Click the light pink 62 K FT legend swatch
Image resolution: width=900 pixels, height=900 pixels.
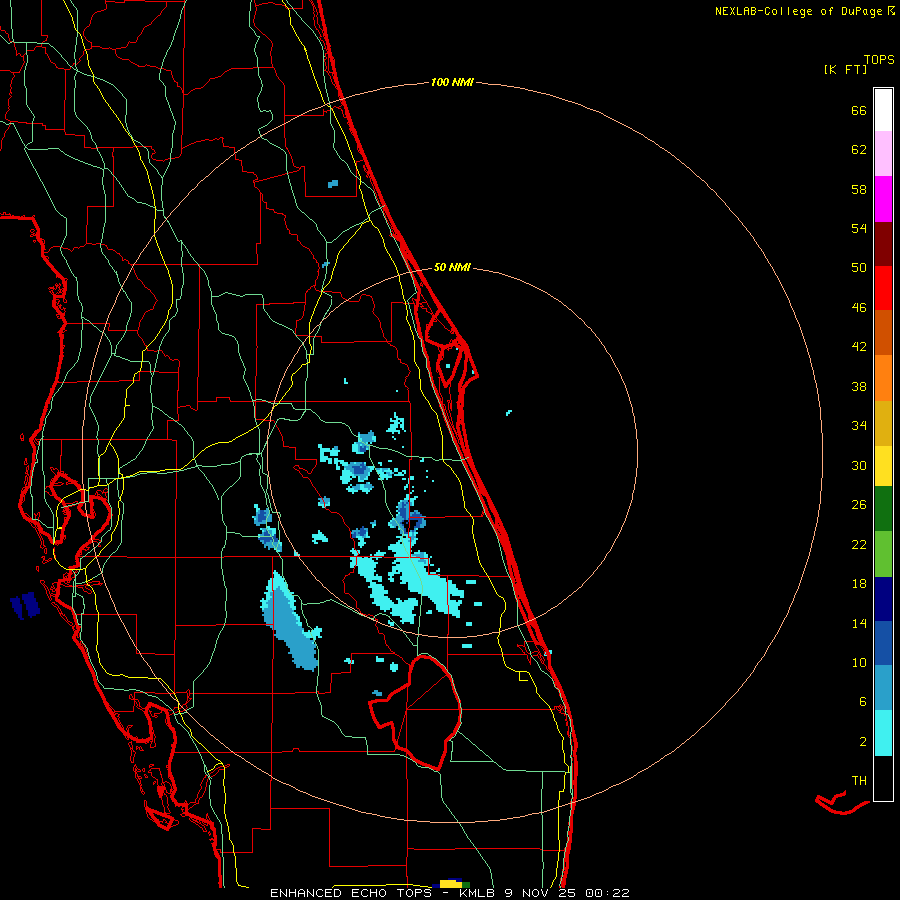click(883, 153)
